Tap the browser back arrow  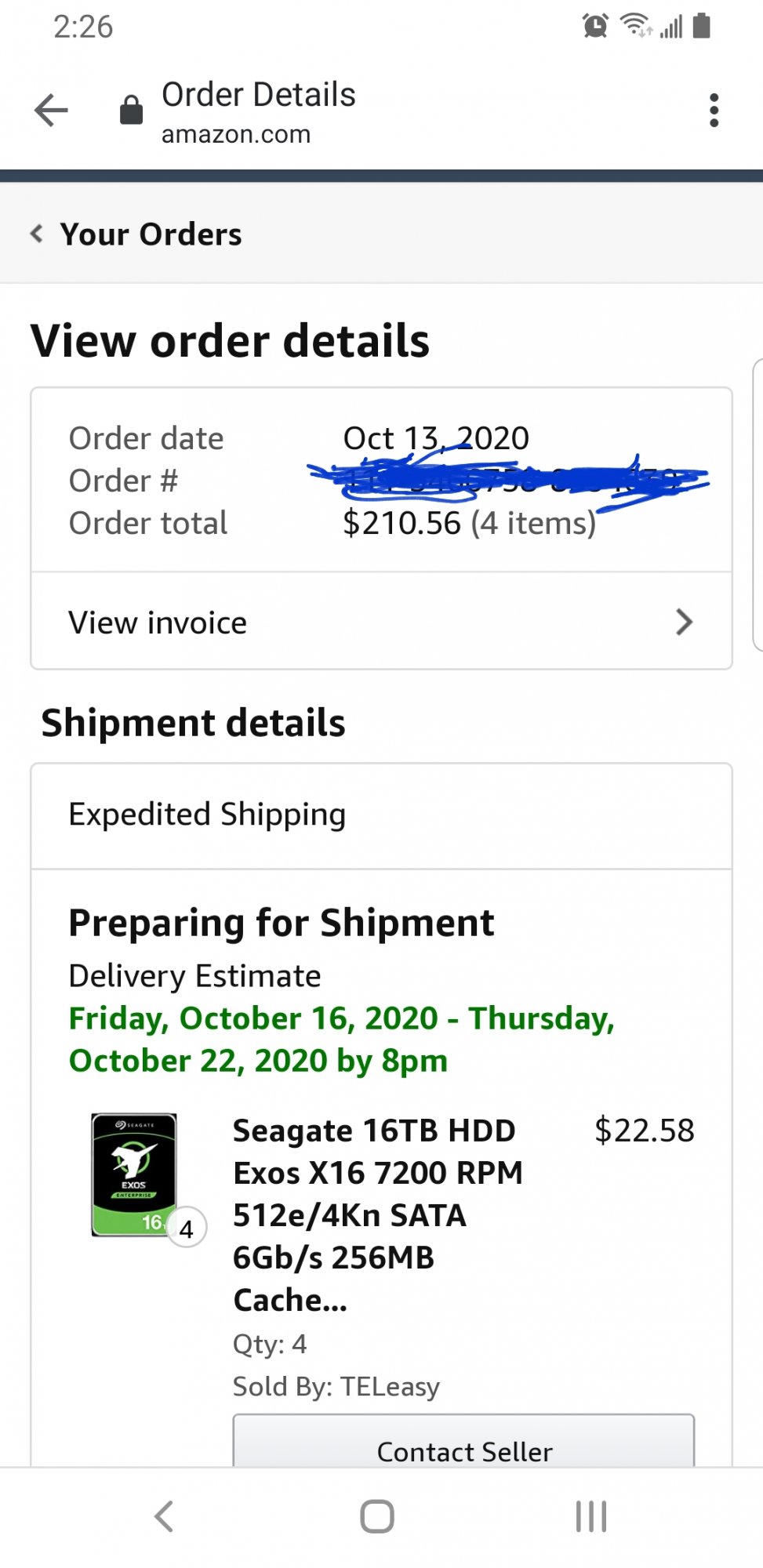pyautogui.click(x=52, y=111)
